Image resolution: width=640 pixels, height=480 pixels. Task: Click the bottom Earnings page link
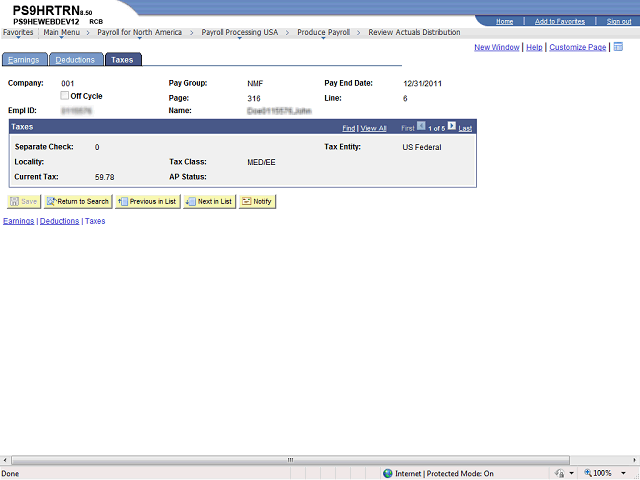[18, 221]
